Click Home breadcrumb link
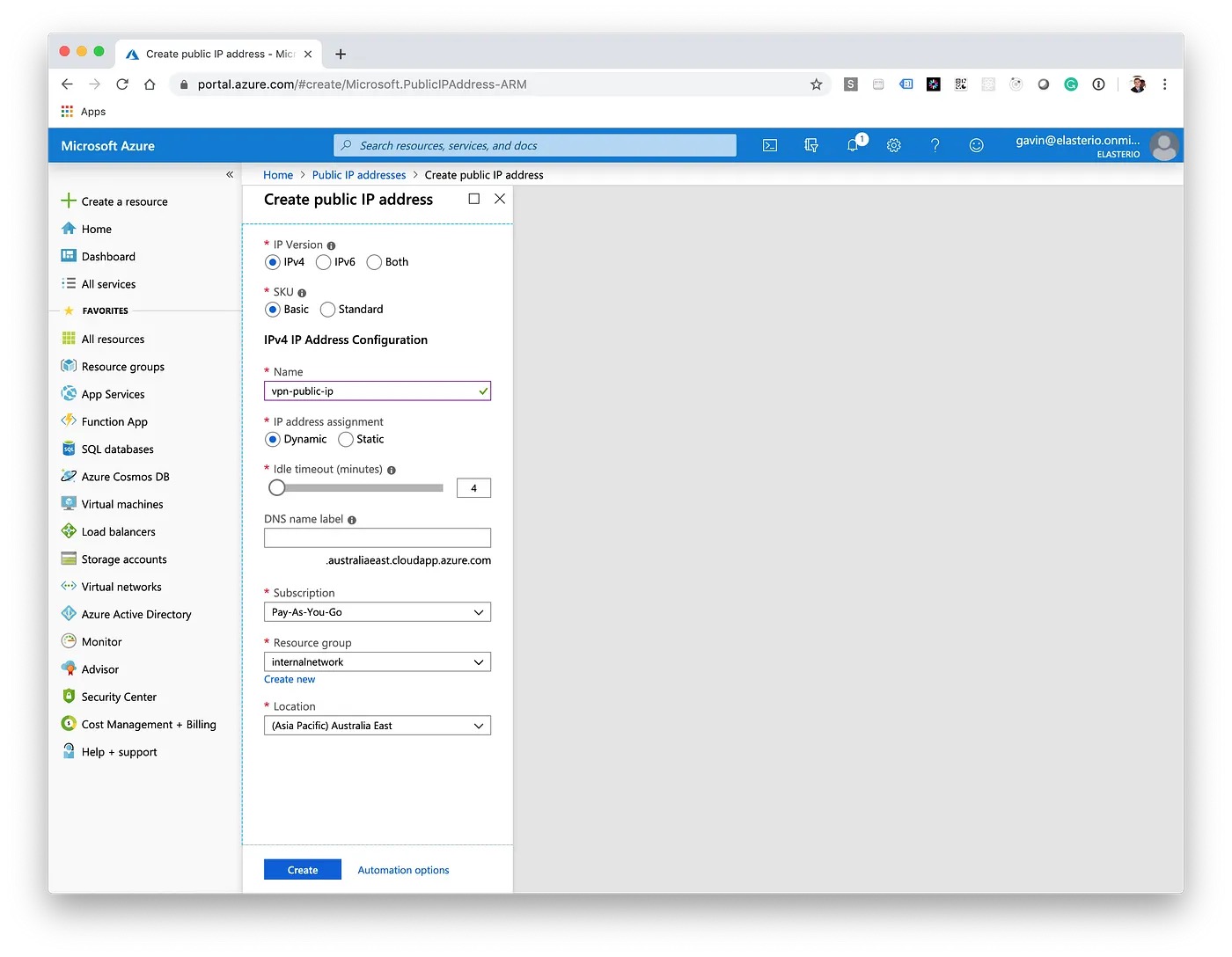 (x=278, y=175)
